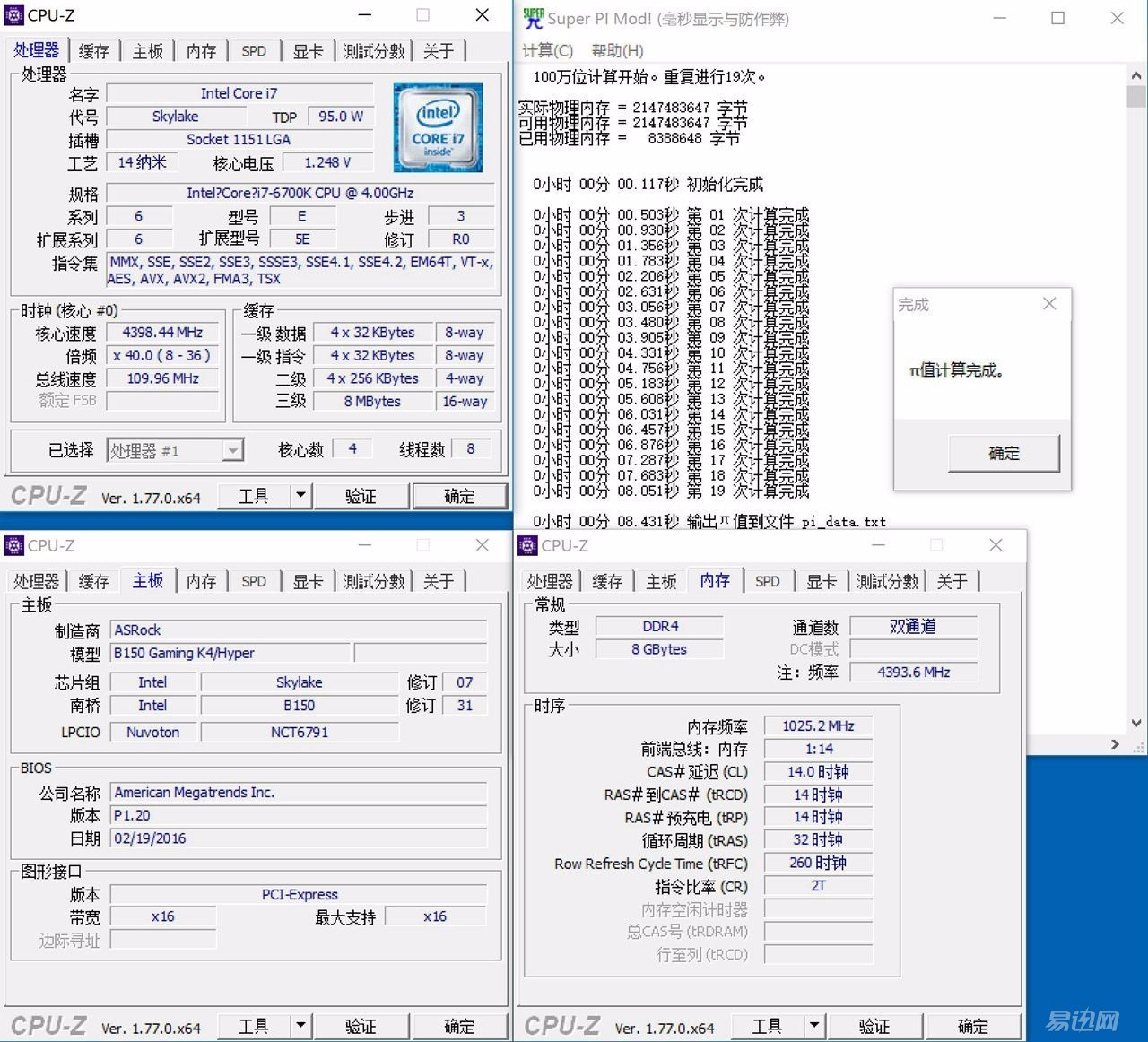Click the CPU-Z icon of the mainboard window
1148x1042 pixels.
tap(14, 545)
